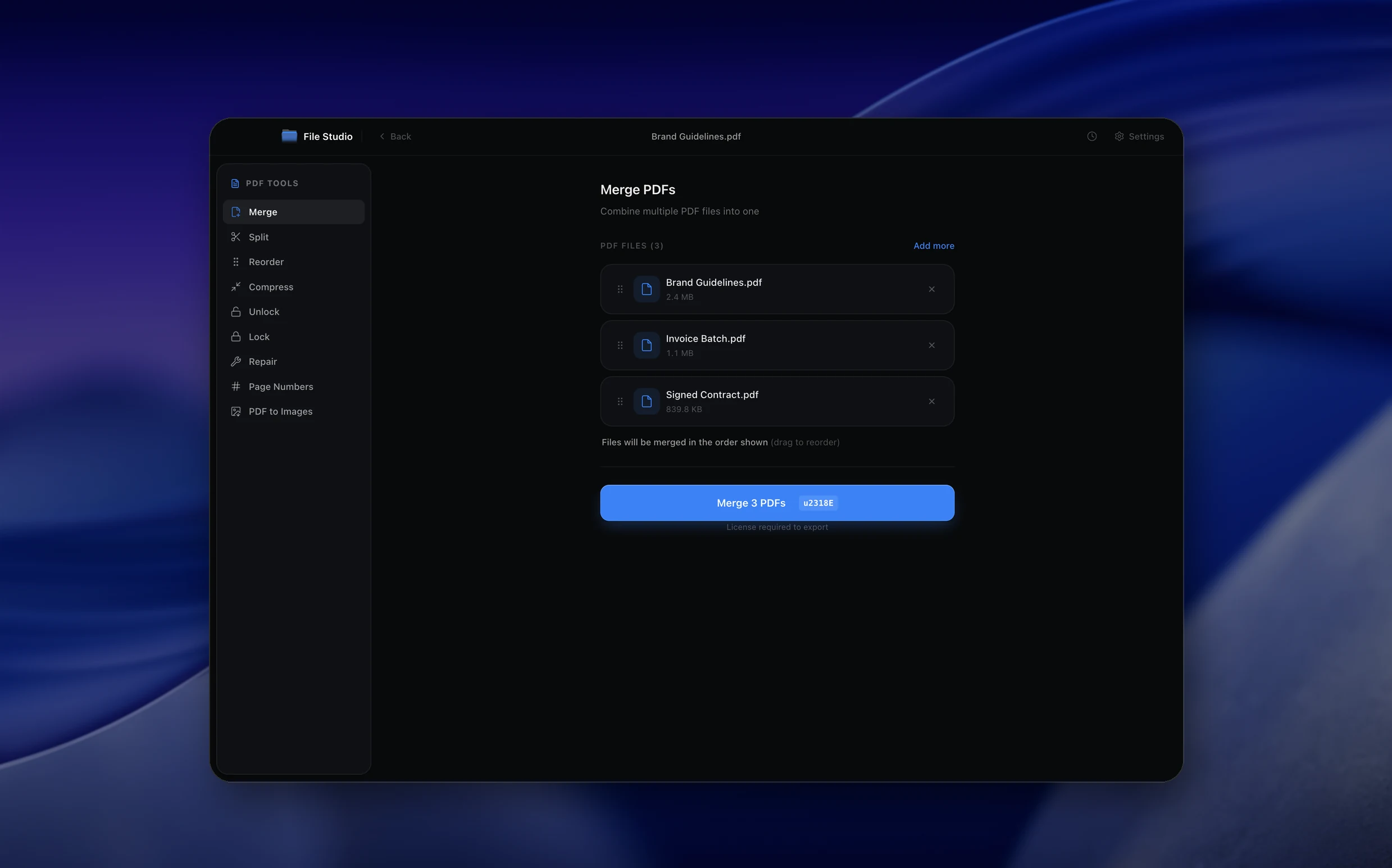Viewport: 1392px width, 868px height.
Task: Click drag handle of Brand Guidelines.pdf
Action: click(x=620, y=289)
